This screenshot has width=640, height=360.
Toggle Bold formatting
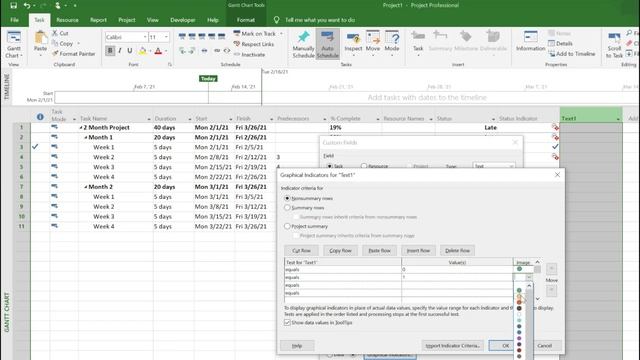pos(110,51)
